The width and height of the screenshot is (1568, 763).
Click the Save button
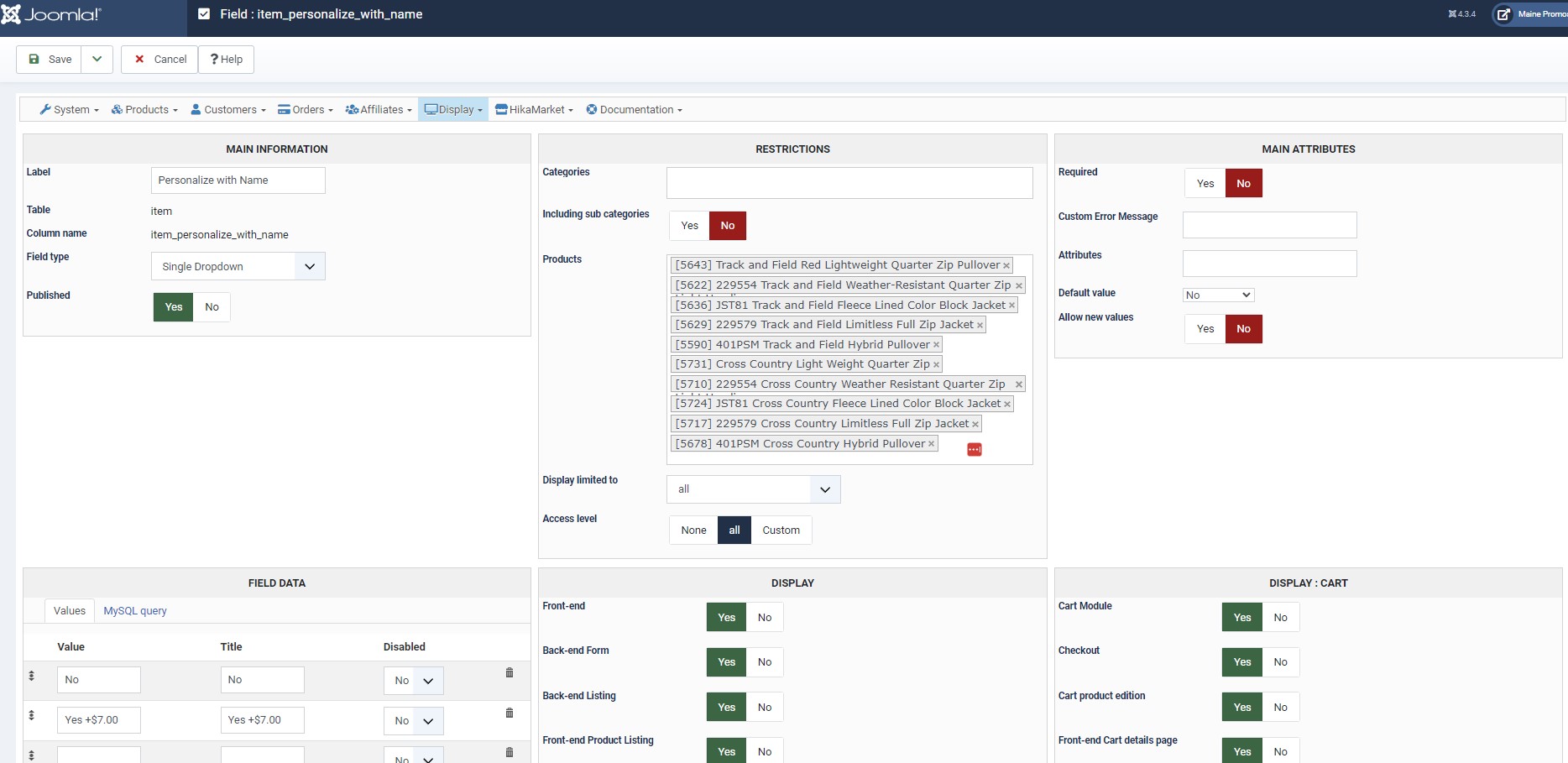point(50,60)
